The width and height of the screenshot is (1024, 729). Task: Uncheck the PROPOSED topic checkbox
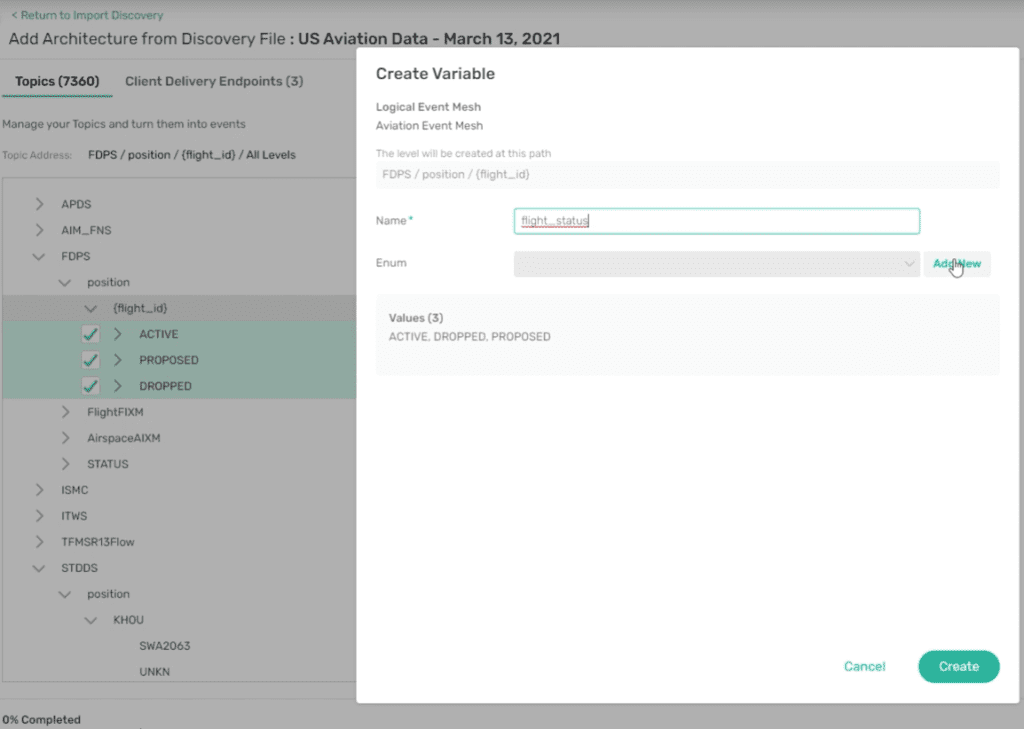91,359
